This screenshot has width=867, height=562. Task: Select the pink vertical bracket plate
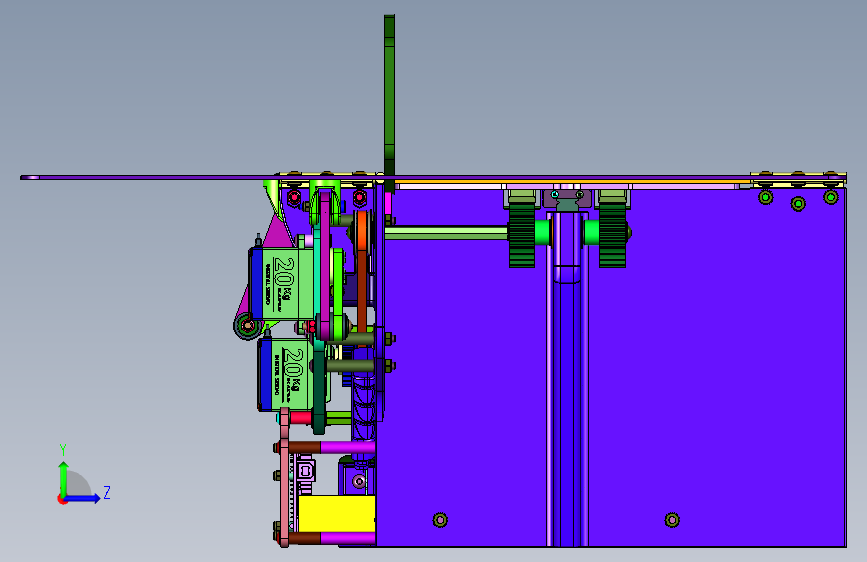pyautogui.click(x=284, y=476)
